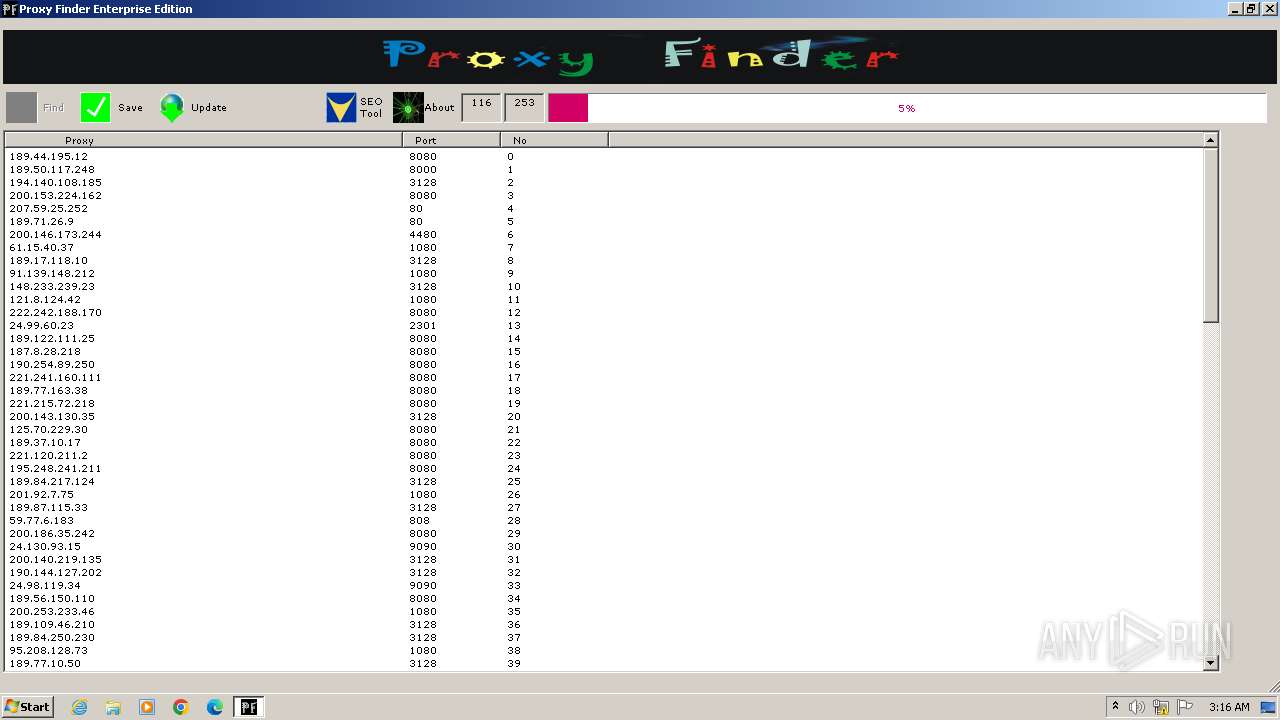
Task: Select proxy 207.59.25.252
Action: click(x=48, y=209)
